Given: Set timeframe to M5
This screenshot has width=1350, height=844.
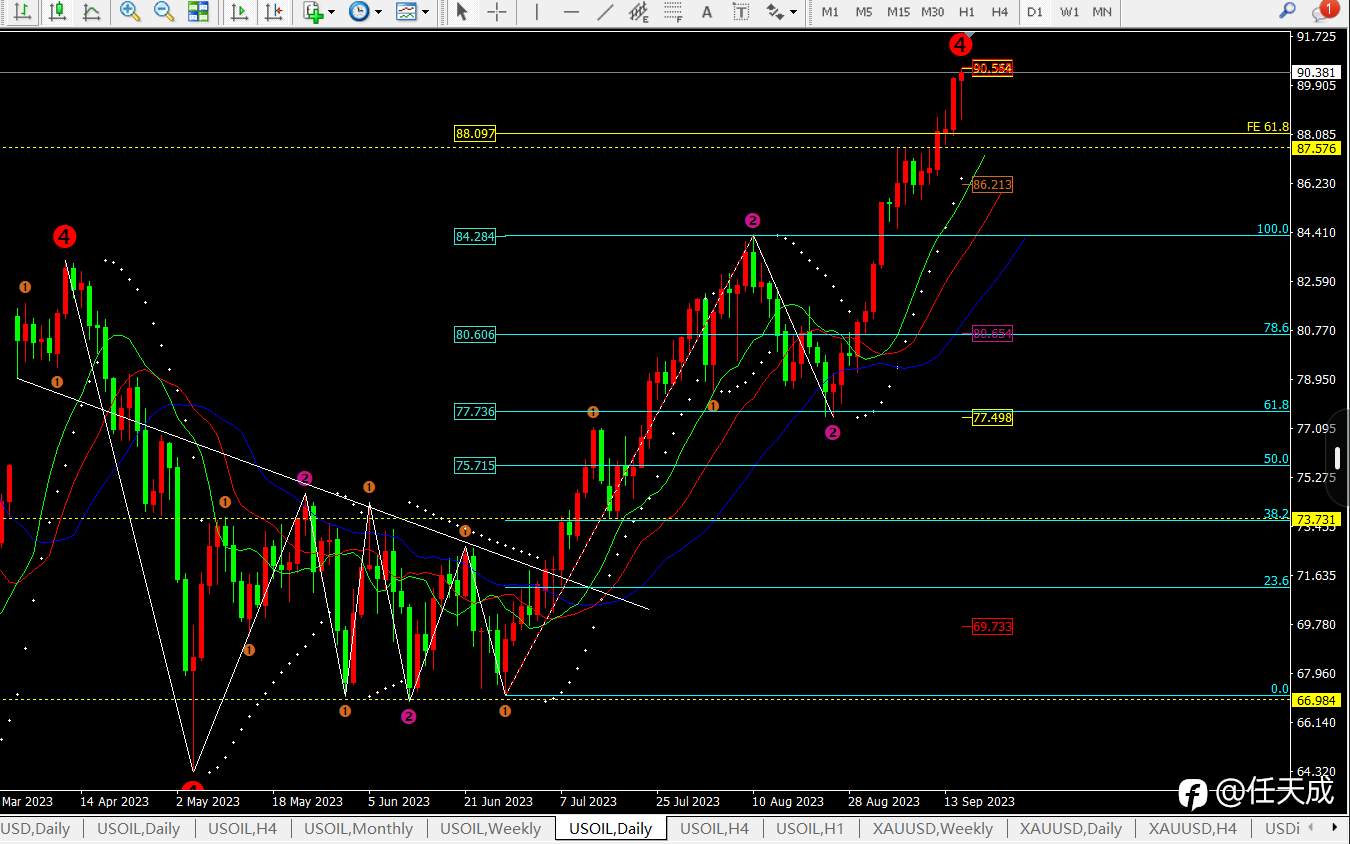Looking at the screenshot, I should click(864, 12).
